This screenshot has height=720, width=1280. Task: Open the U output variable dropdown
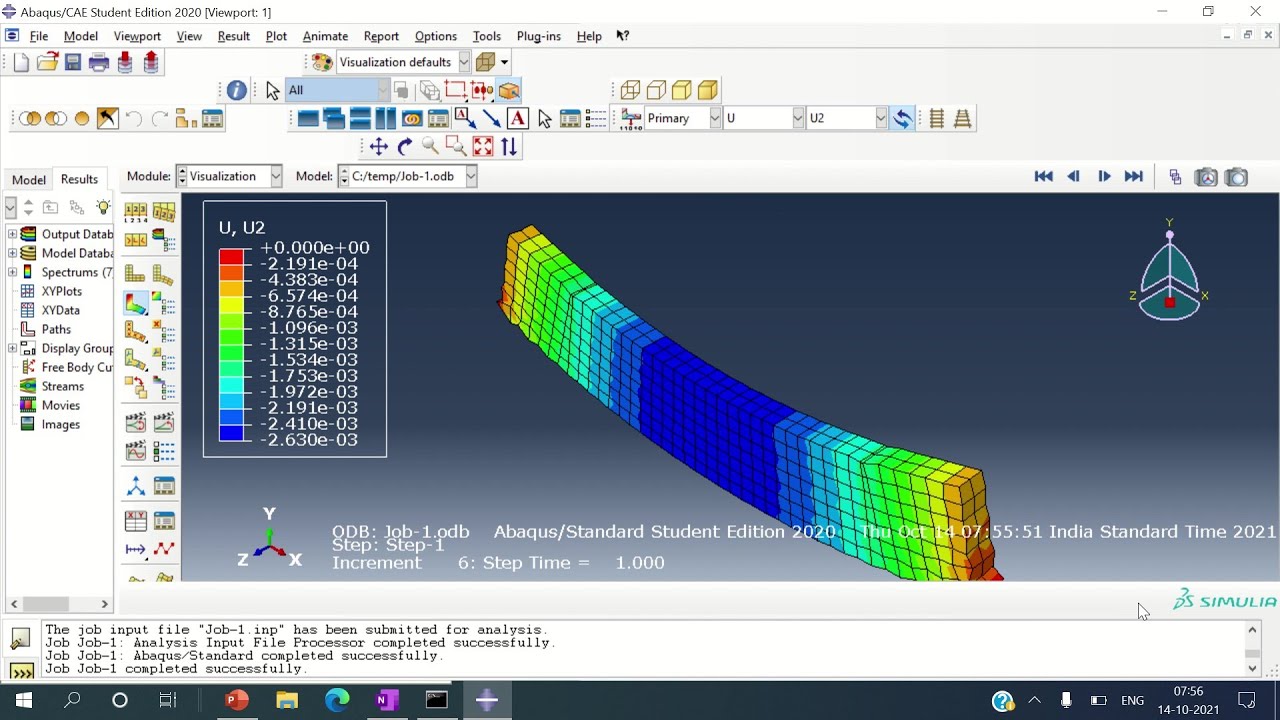798,118
